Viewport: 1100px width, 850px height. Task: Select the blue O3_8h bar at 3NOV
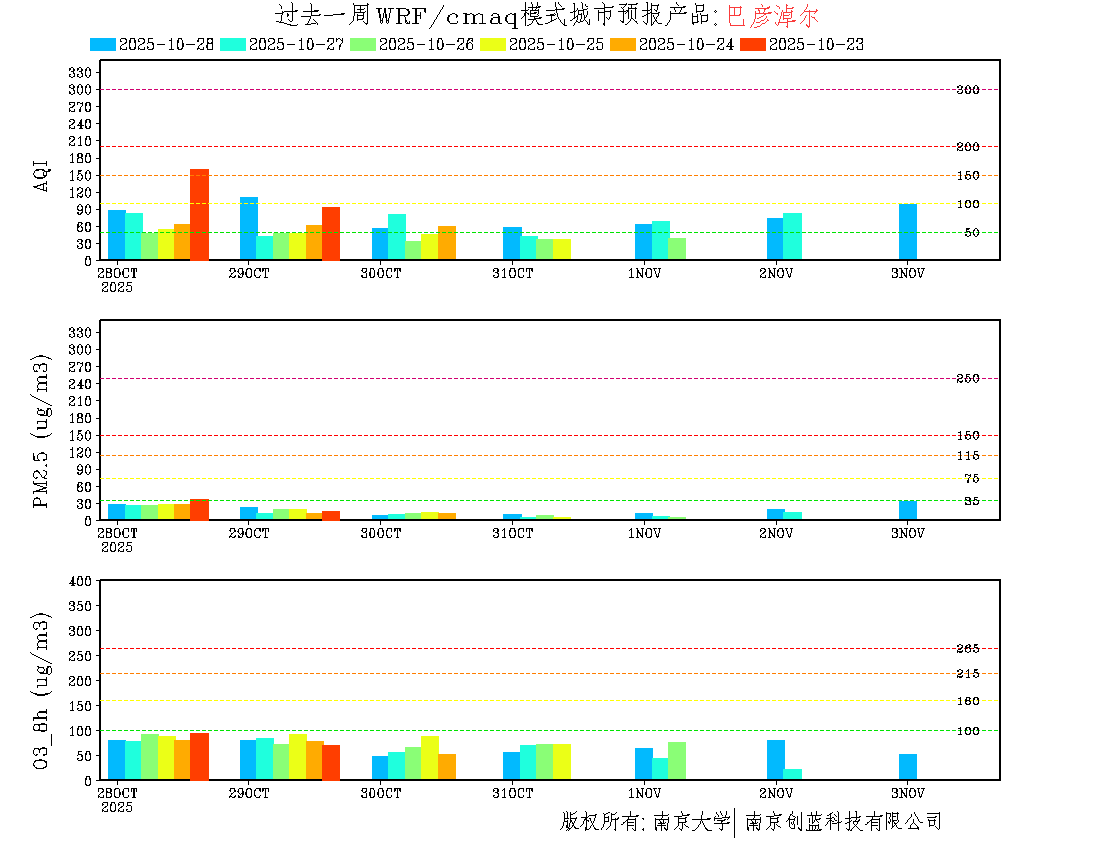(907, 766)
